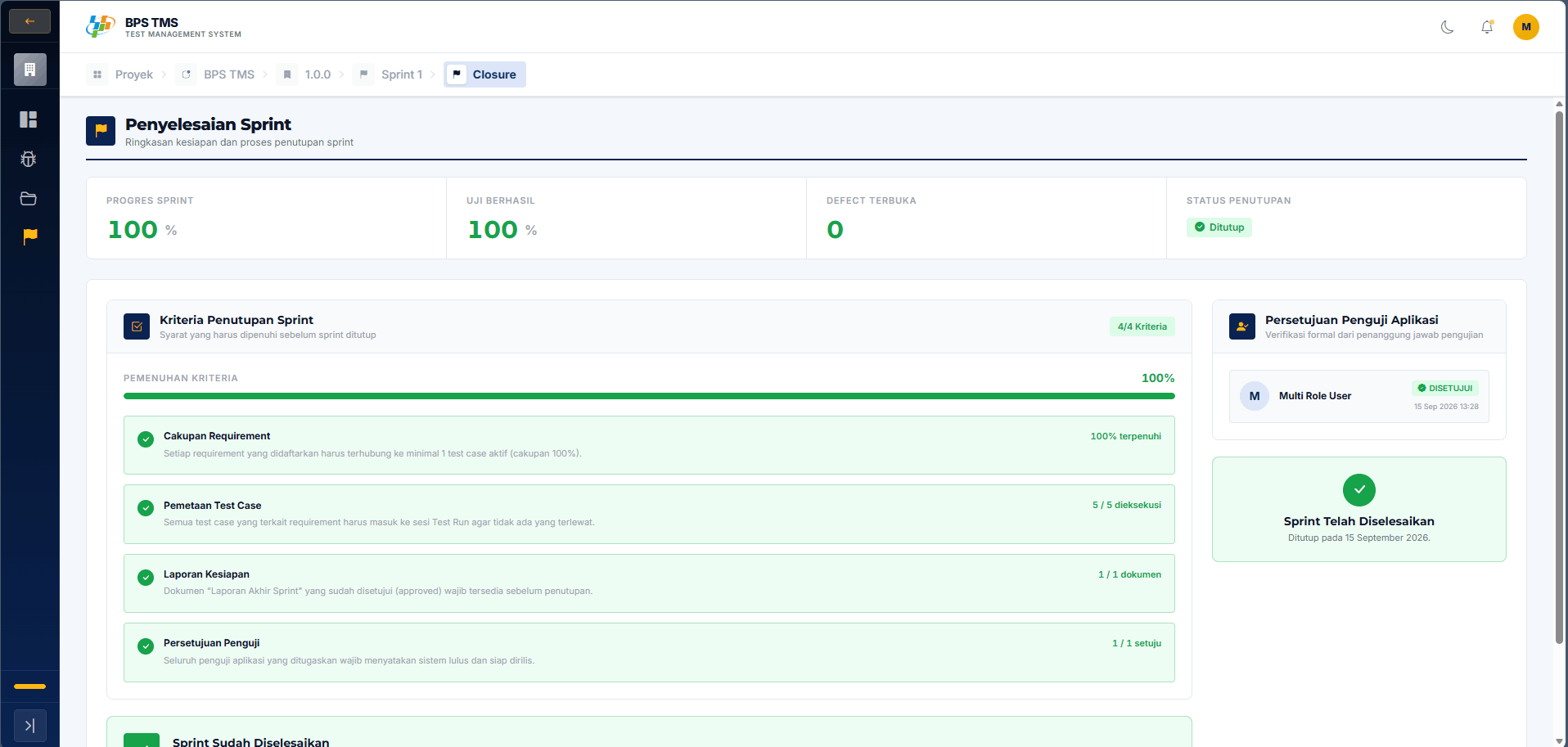Image resolution: width=1568 pixels, height=747 pixels.
Task: Click the Defect Terbuka 0 value
Action: 835,230
